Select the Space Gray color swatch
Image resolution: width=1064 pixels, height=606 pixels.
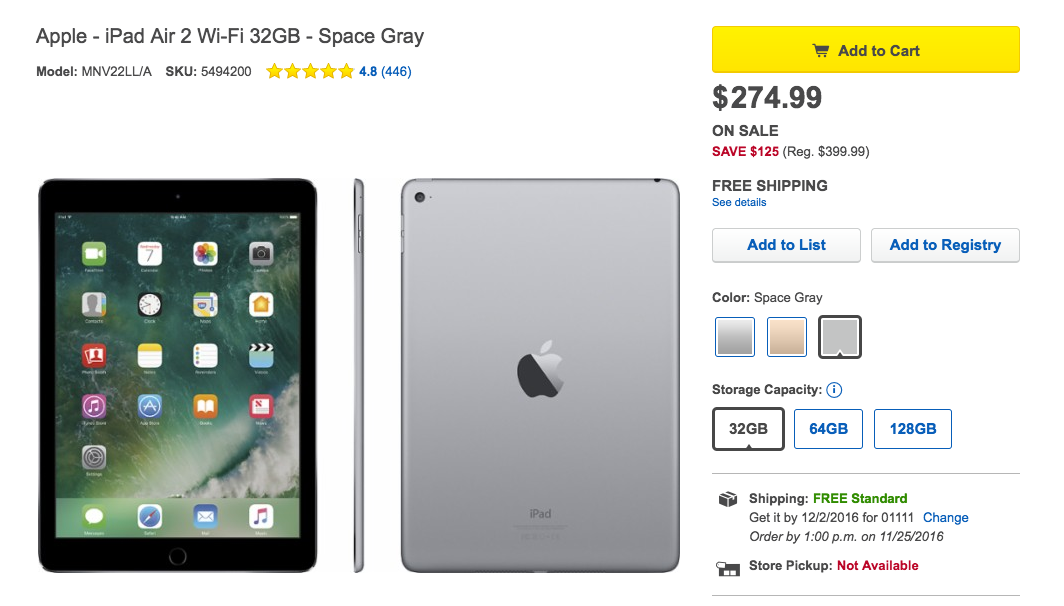(x=840, y=337)
